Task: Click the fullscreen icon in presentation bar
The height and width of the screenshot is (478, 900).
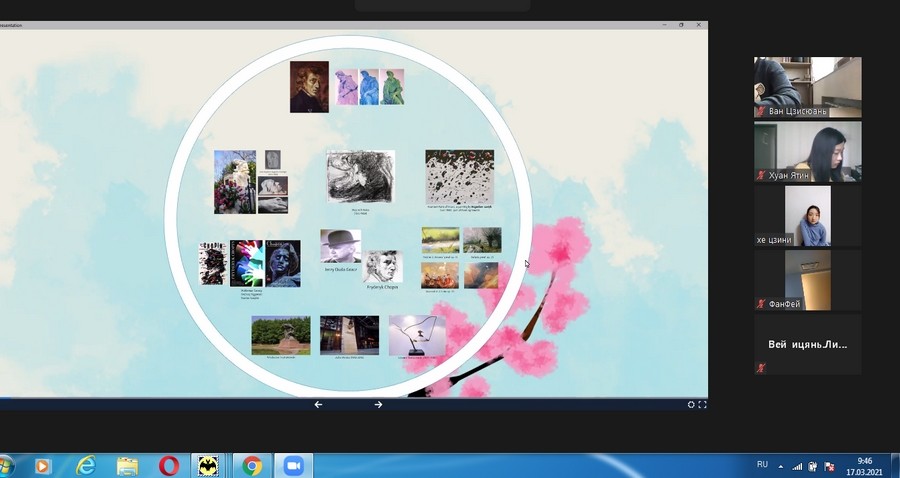Action: pyautogui.click(x=702, y=405)
